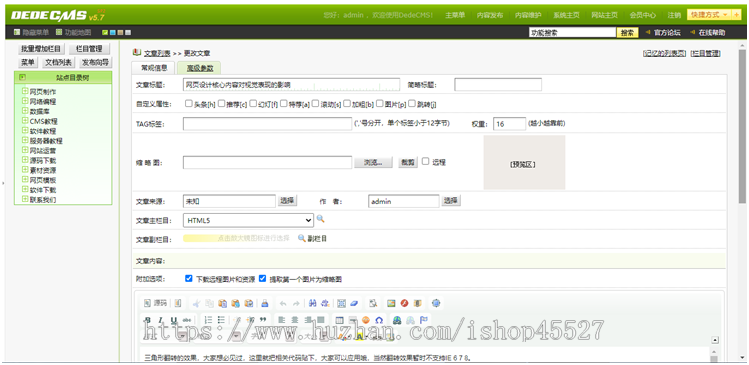Click the TAG标签 input field
The width and height of the screenshot is (749, 365).
pos(268,124)
